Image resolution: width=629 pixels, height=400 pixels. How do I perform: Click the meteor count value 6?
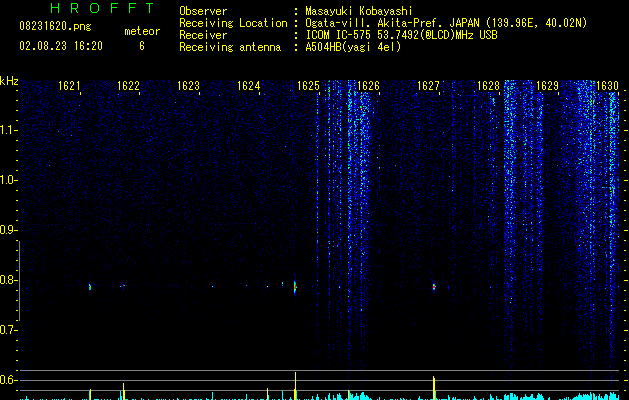pos(142,46)
